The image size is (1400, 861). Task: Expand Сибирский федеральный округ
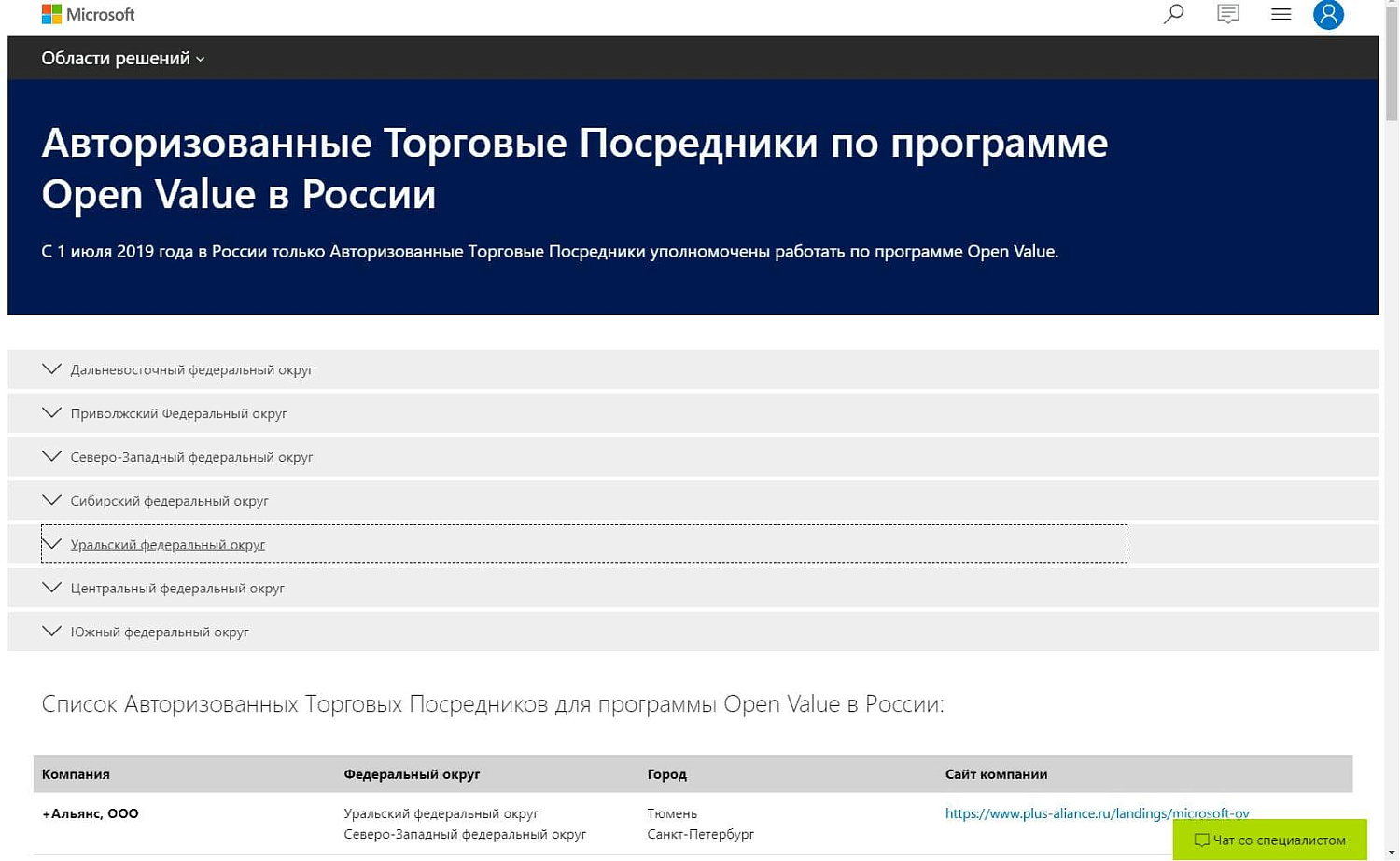[x=171, y=501]
